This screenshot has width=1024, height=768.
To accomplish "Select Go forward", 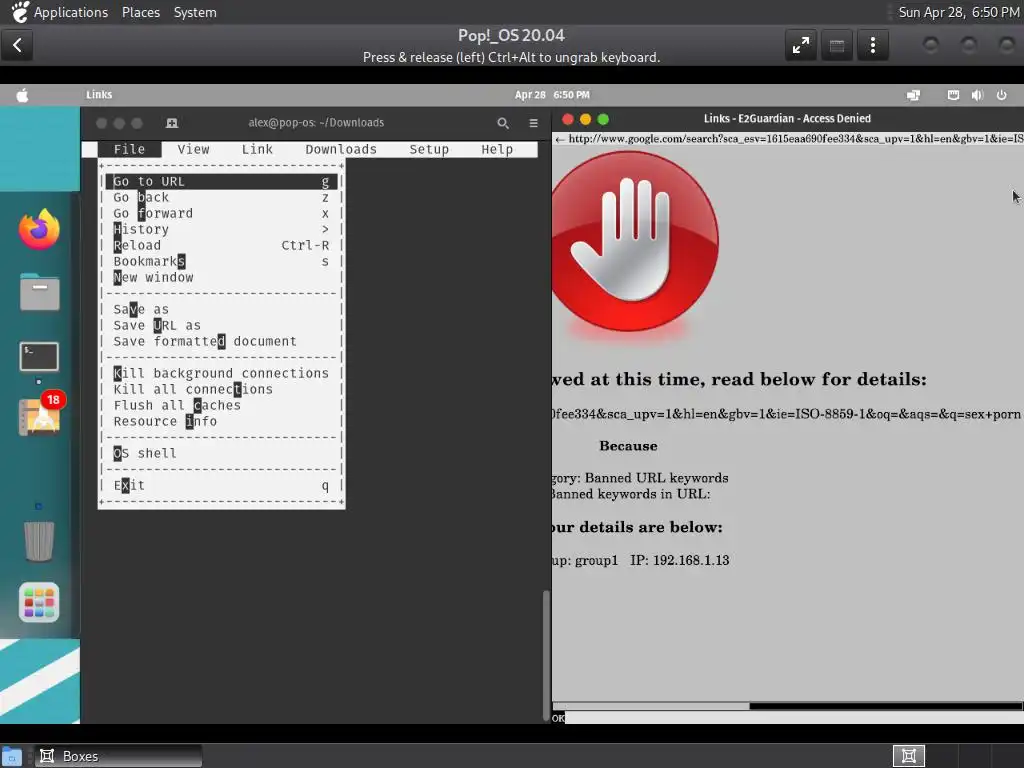I will (221, 214).
